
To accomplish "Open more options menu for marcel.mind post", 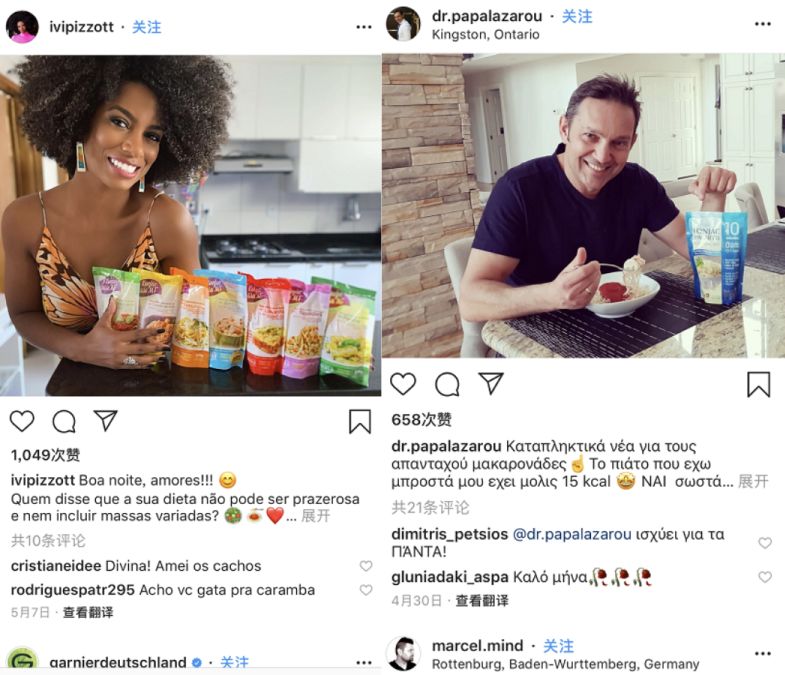I will 762,653.
